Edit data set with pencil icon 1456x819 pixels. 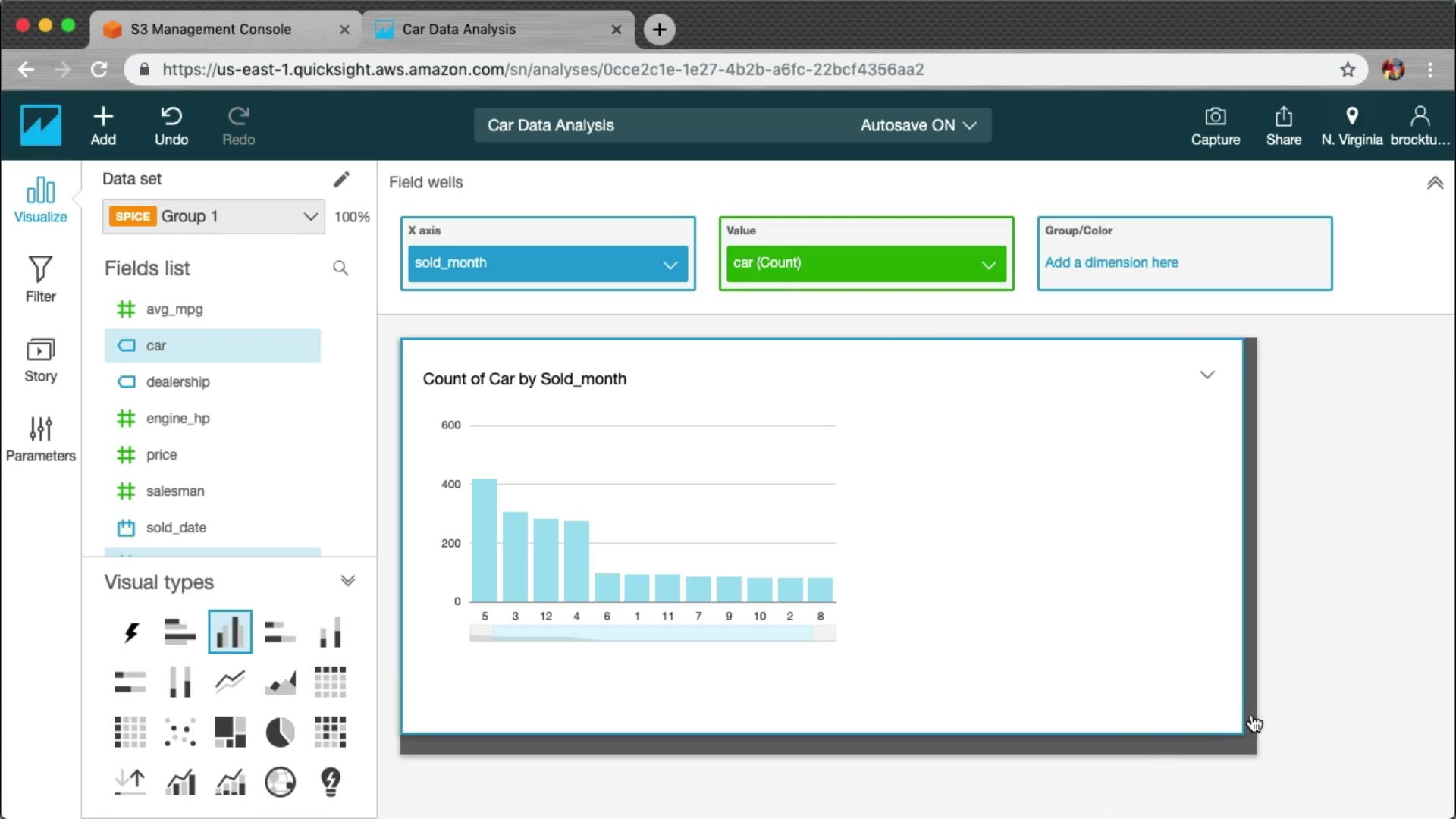341,179
